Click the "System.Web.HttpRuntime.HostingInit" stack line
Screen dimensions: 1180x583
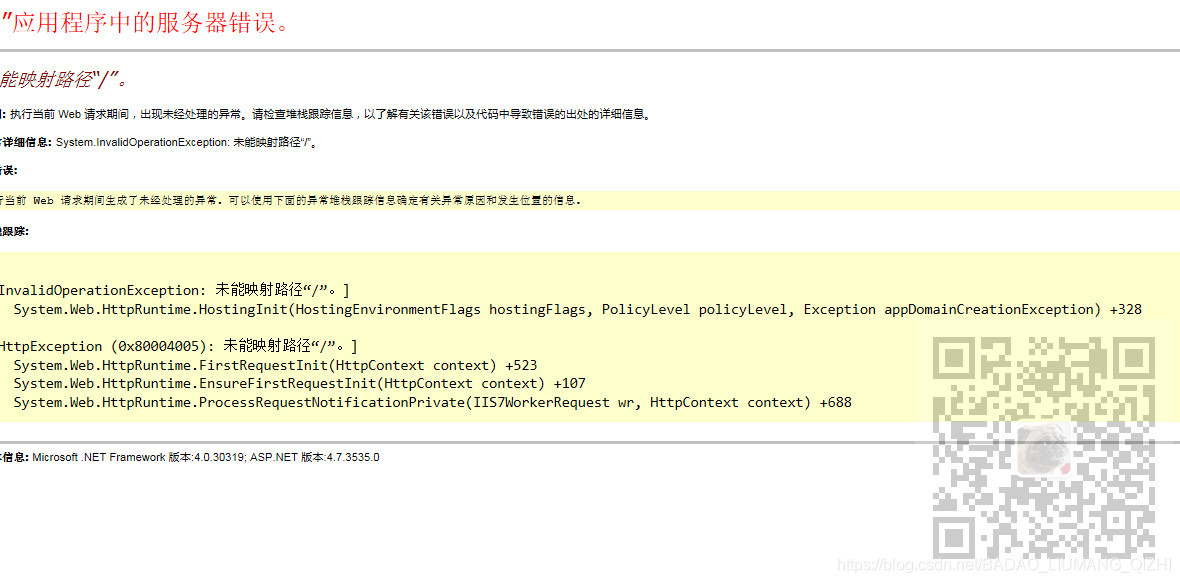point(578,309)
